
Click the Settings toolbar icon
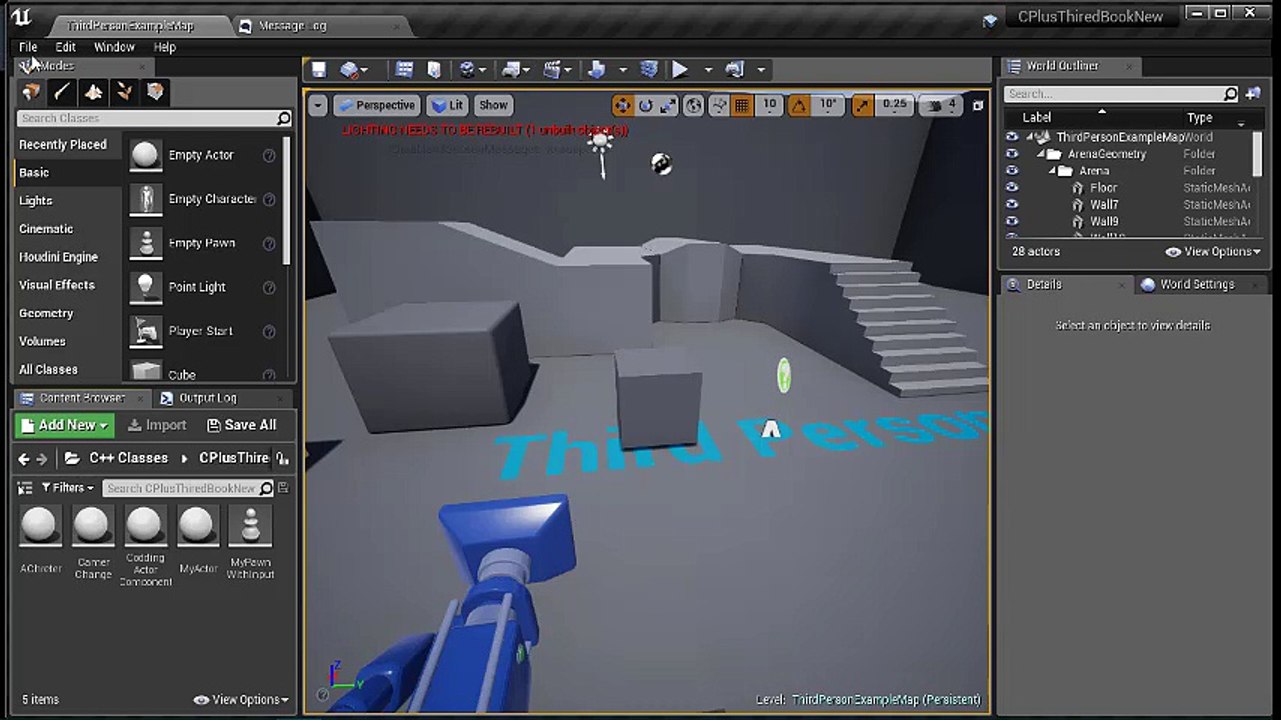[x=467, y=69]
